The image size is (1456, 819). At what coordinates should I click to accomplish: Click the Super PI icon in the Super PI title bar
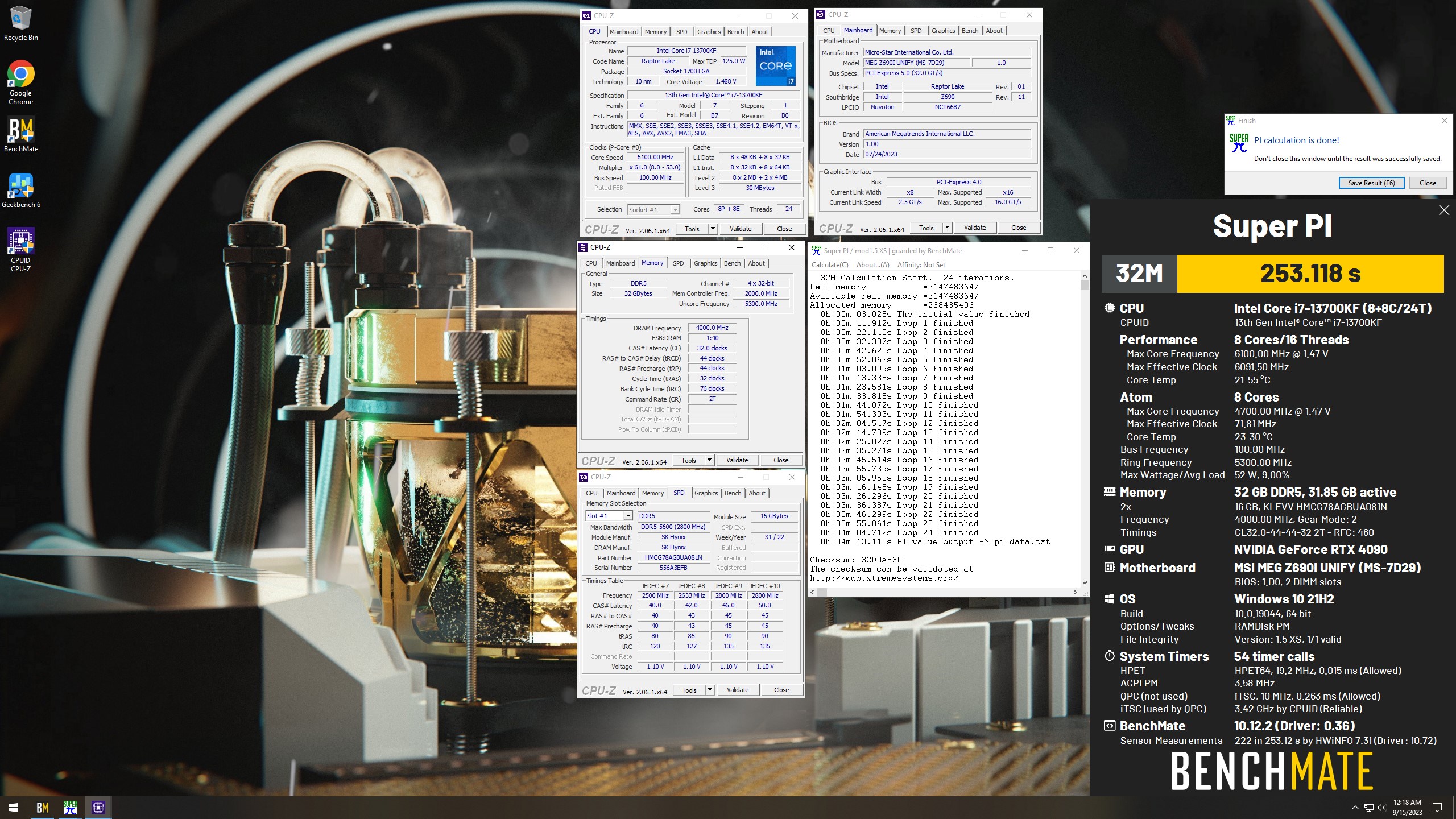point(817,250)
